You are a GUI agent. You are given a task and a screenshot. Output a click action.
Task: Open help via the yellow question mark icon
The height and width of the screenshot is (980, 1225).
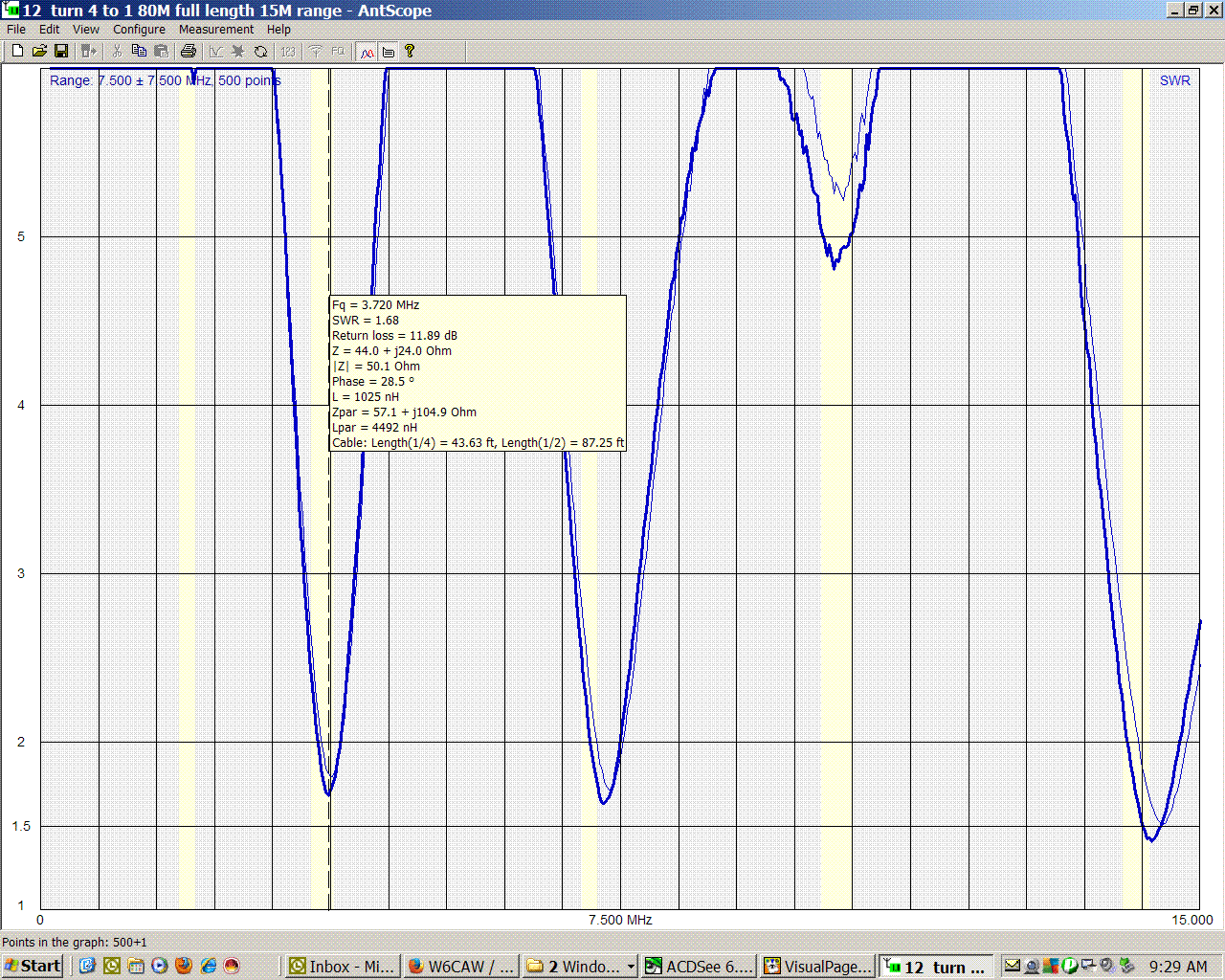click(410, 51)
